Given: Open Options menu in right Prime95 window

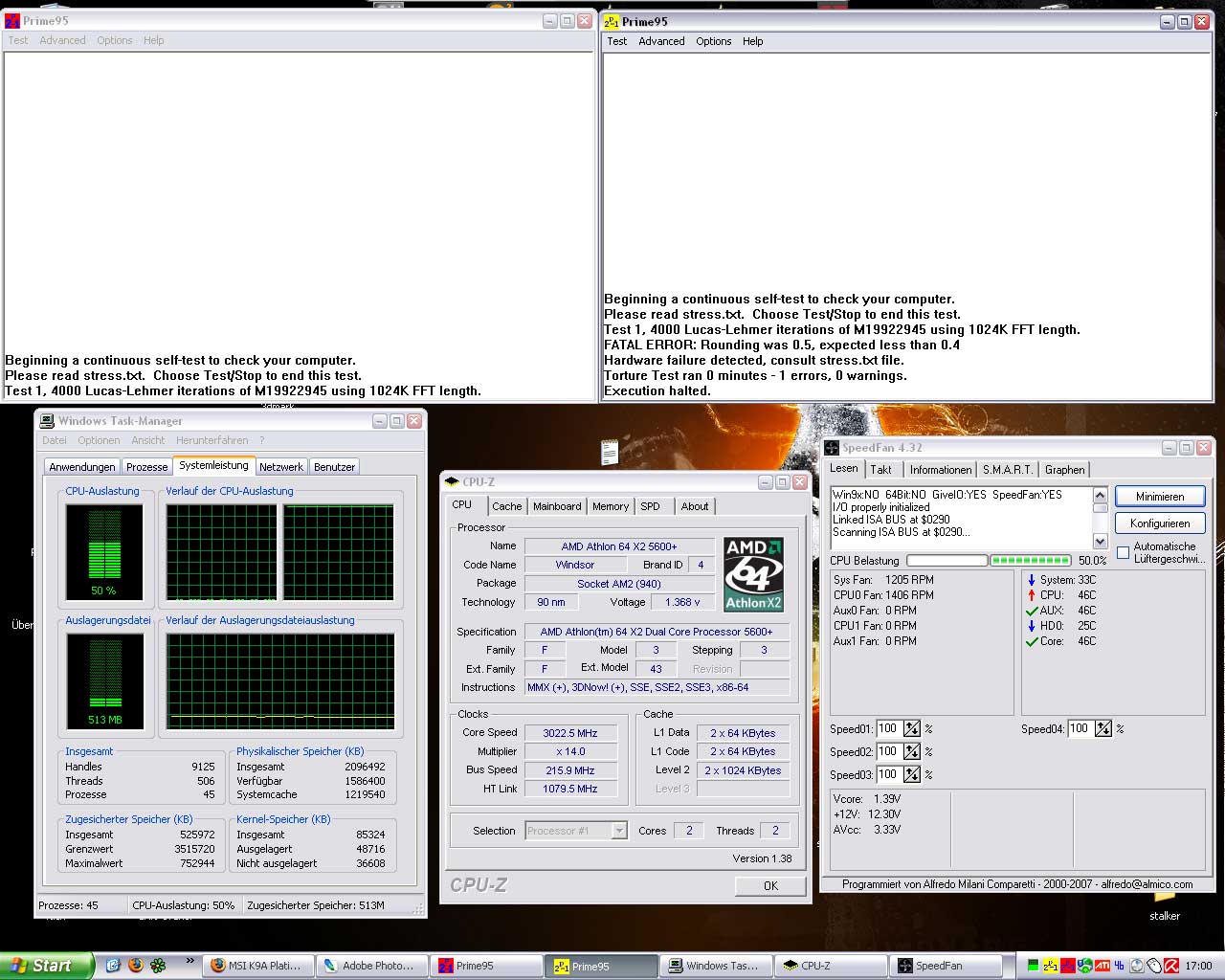Looking at the screenshot, I should click(714, 41).
